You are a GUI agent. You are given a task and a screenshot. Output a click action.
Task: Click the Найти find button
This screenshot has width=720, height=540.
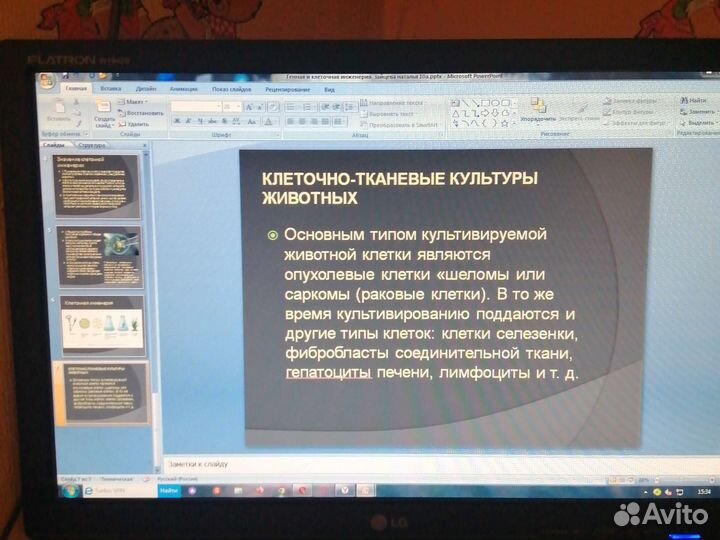pos(694,100)
